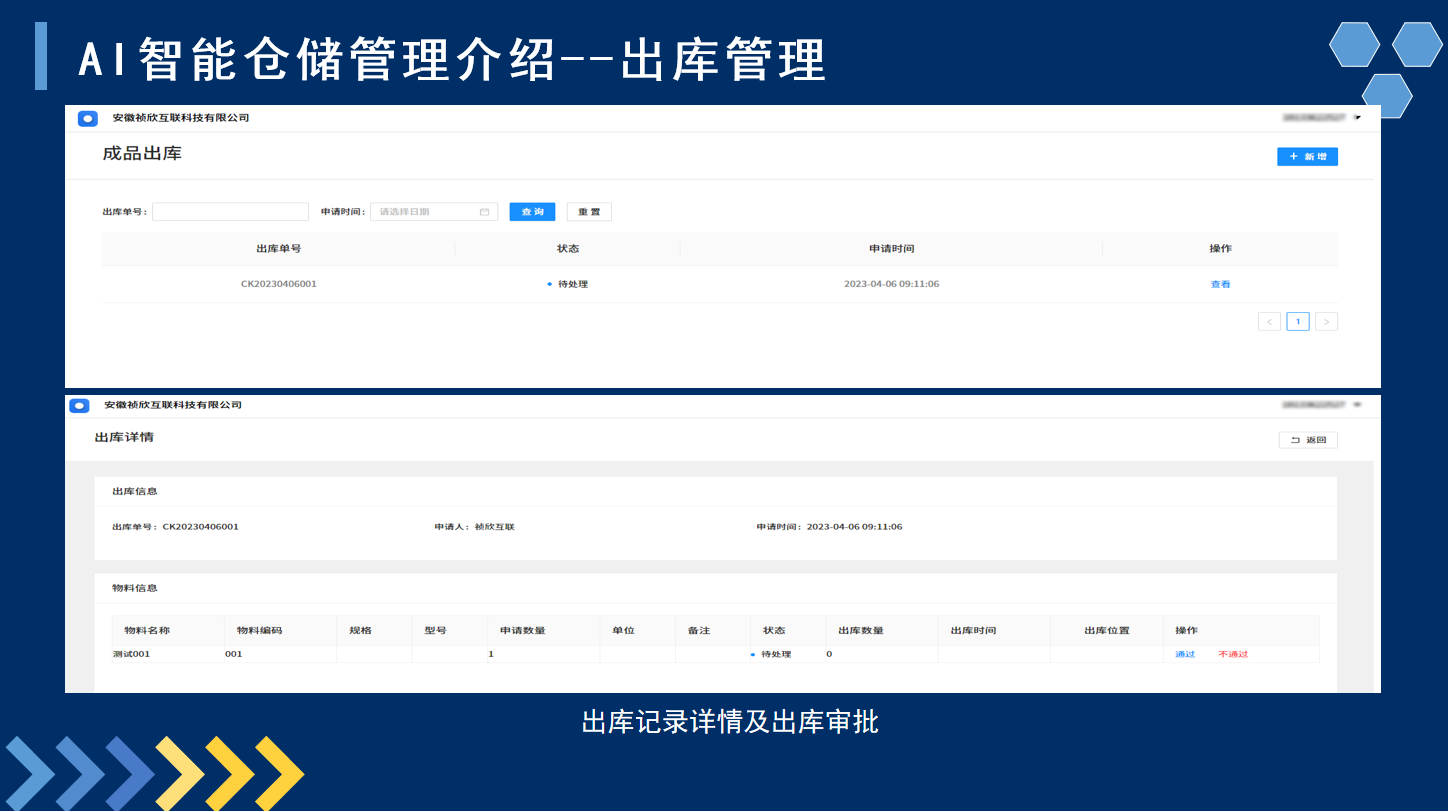1448x811 pixels.
Task: Open the 申请时间 date picker field
Action: [x=434, y=212]
